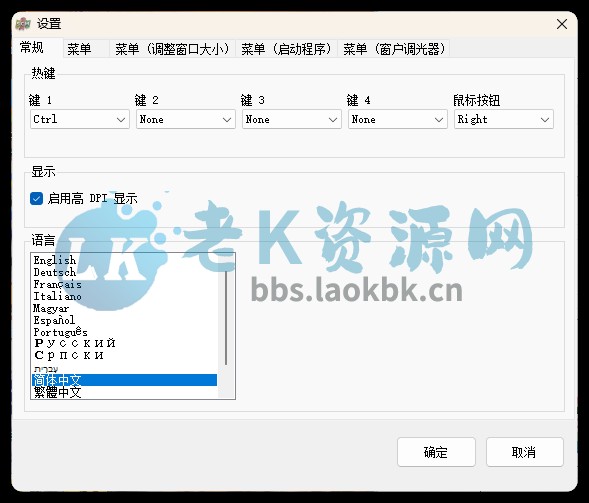The height and width of the screenshot is (503, 589).
Task: Select Русский language entry
Action: pyautogui.click(x=74, y=343)
